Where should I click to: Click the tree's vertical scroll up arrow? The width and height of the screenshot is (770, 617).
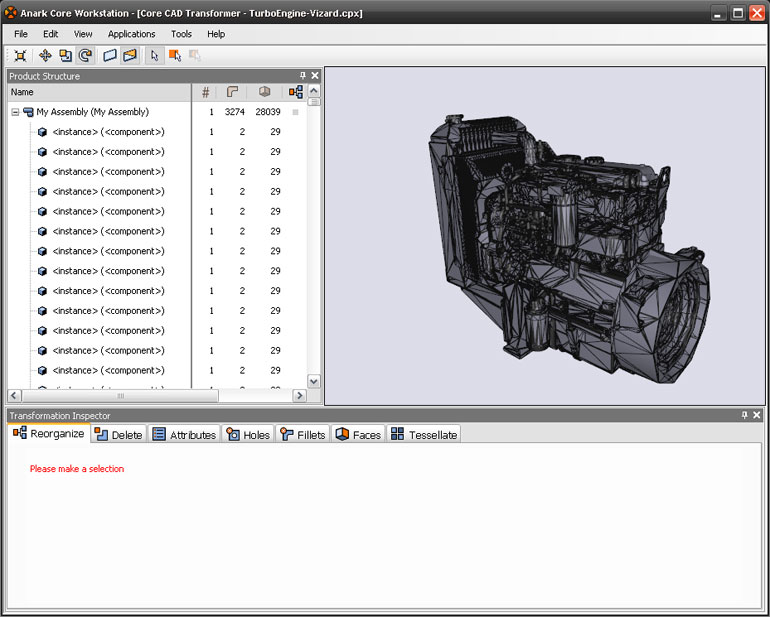pyautogui.click(x=314, y=91)
